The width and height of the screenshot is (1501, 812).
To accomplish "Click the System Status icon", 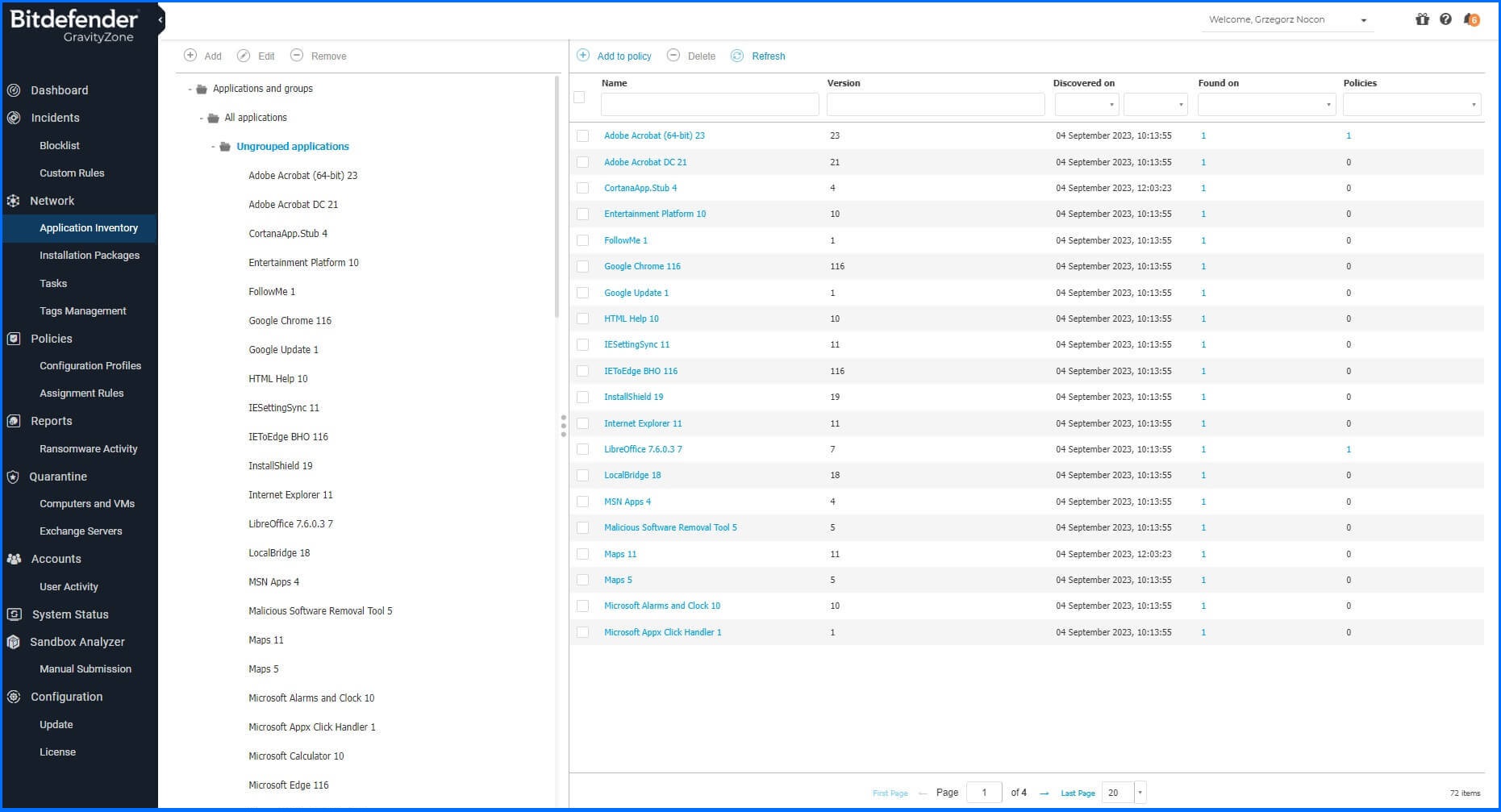I will 14,614.
